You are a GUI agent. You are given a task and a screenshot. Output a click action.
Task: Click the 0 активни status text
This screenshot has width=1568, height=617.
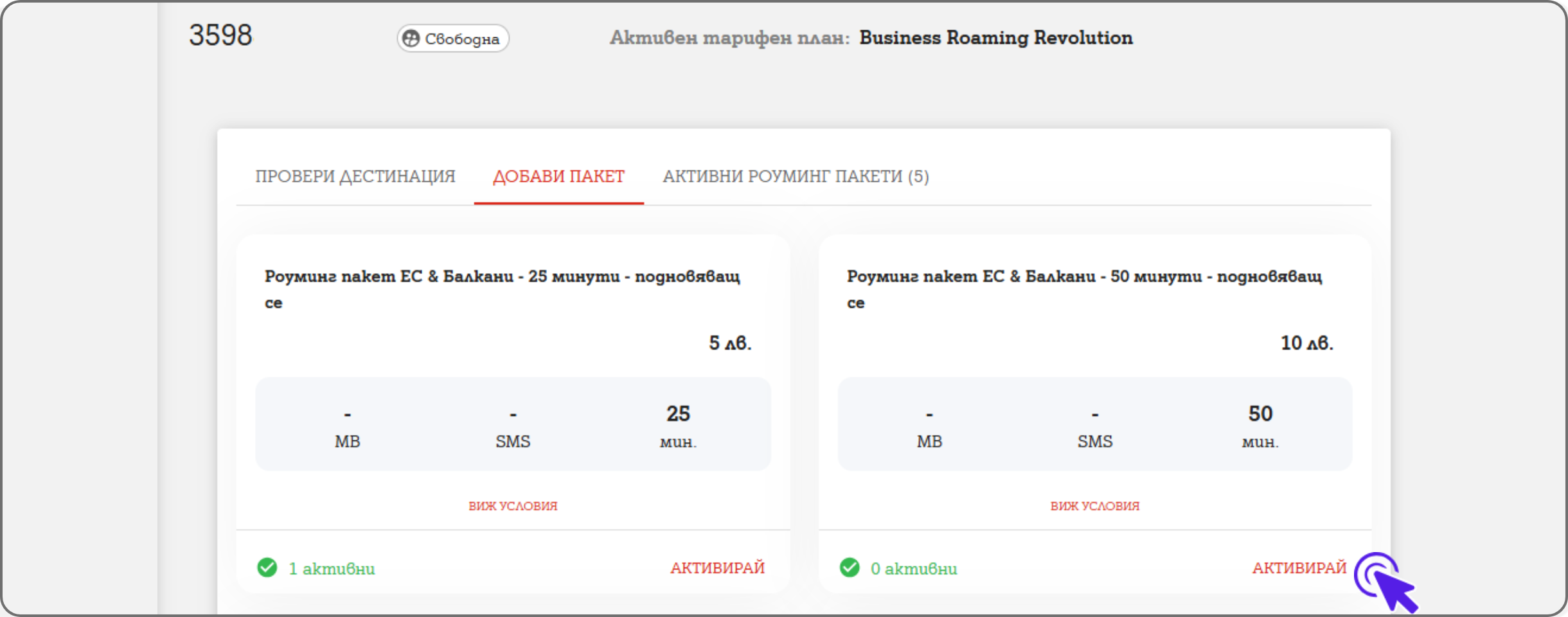coord(914,569)
